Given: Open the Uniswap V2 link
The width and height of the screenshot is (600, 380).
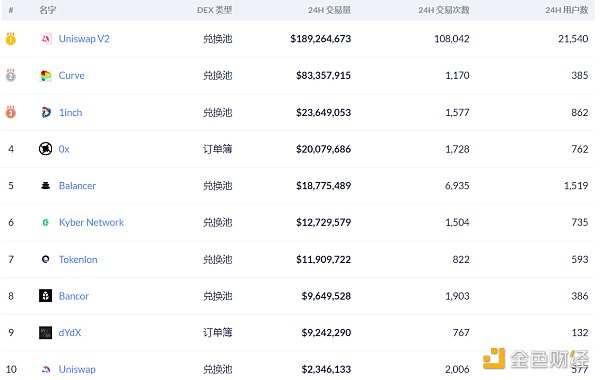Looking at the screenshot, I should point(84,39).
